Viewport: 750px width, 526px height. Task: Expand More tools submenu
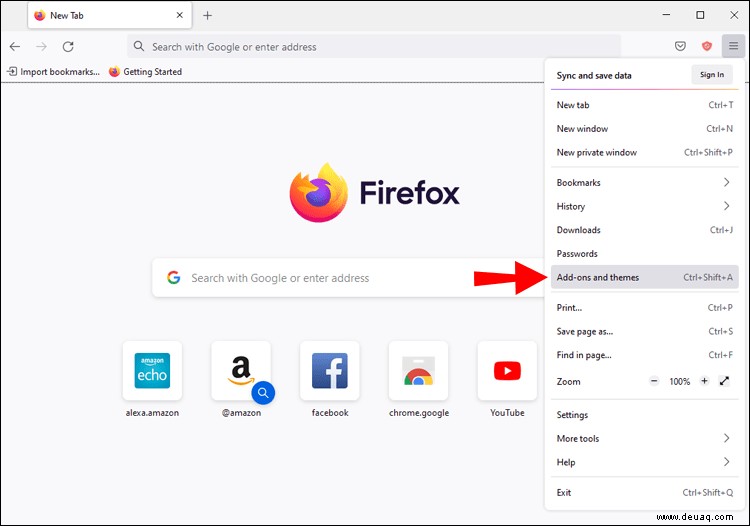pos(644,438)
